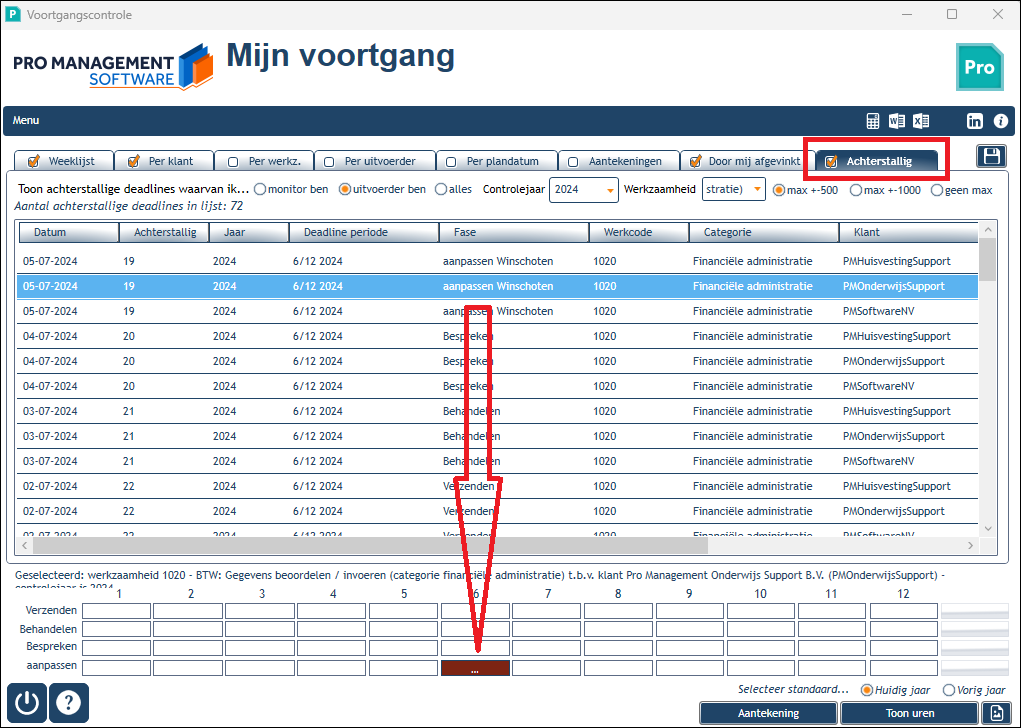Export to Excel via the Excel icon
The width and height of the screenshot is (1021, 728).
tap(921, 121)
